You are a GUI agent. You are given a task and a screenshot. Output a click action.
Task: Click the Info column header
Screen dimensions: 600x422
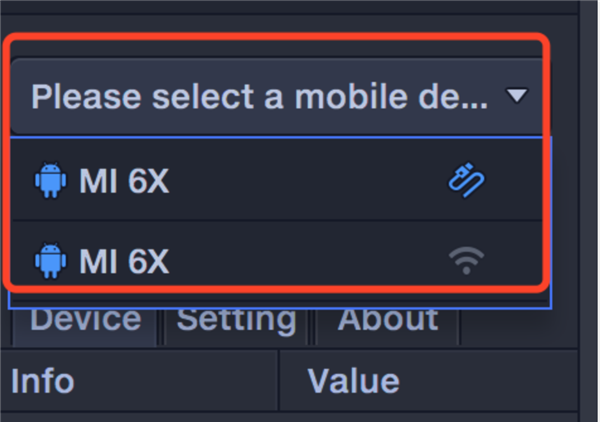click(x=40, y=380)
